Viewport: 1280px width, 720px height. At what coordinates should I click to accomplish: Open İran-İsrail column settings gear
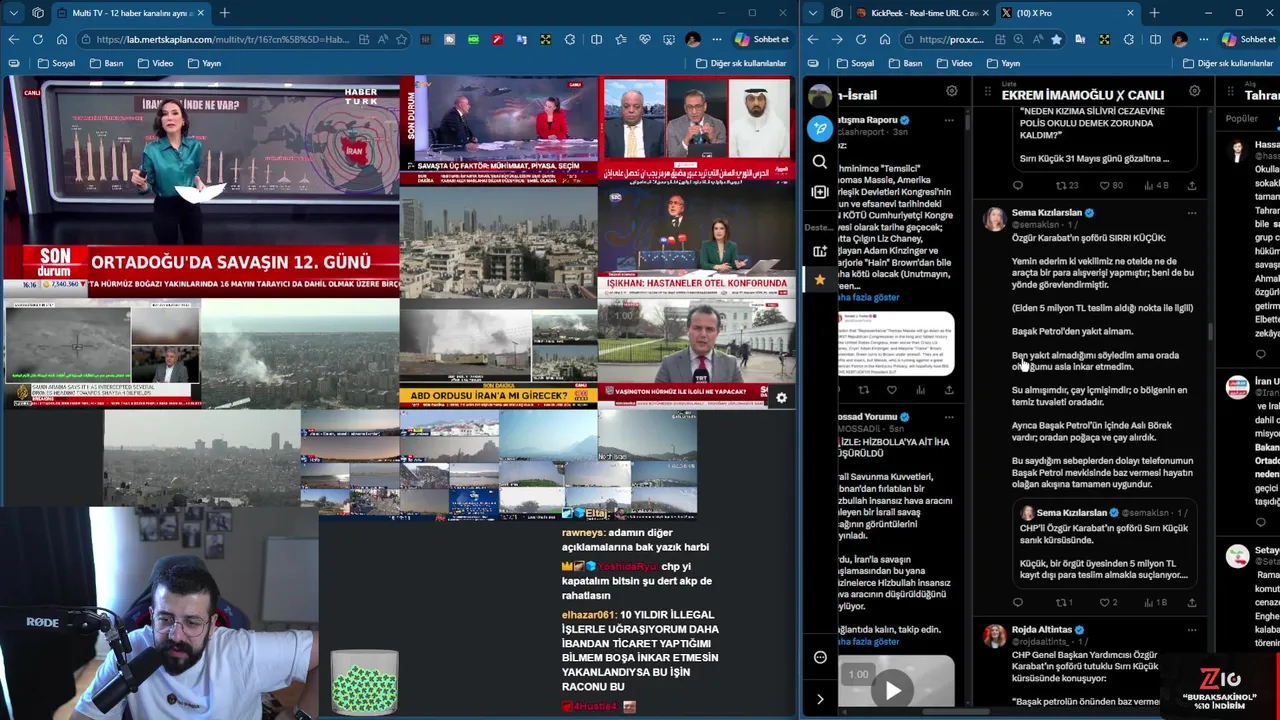(x=951, y=91)
